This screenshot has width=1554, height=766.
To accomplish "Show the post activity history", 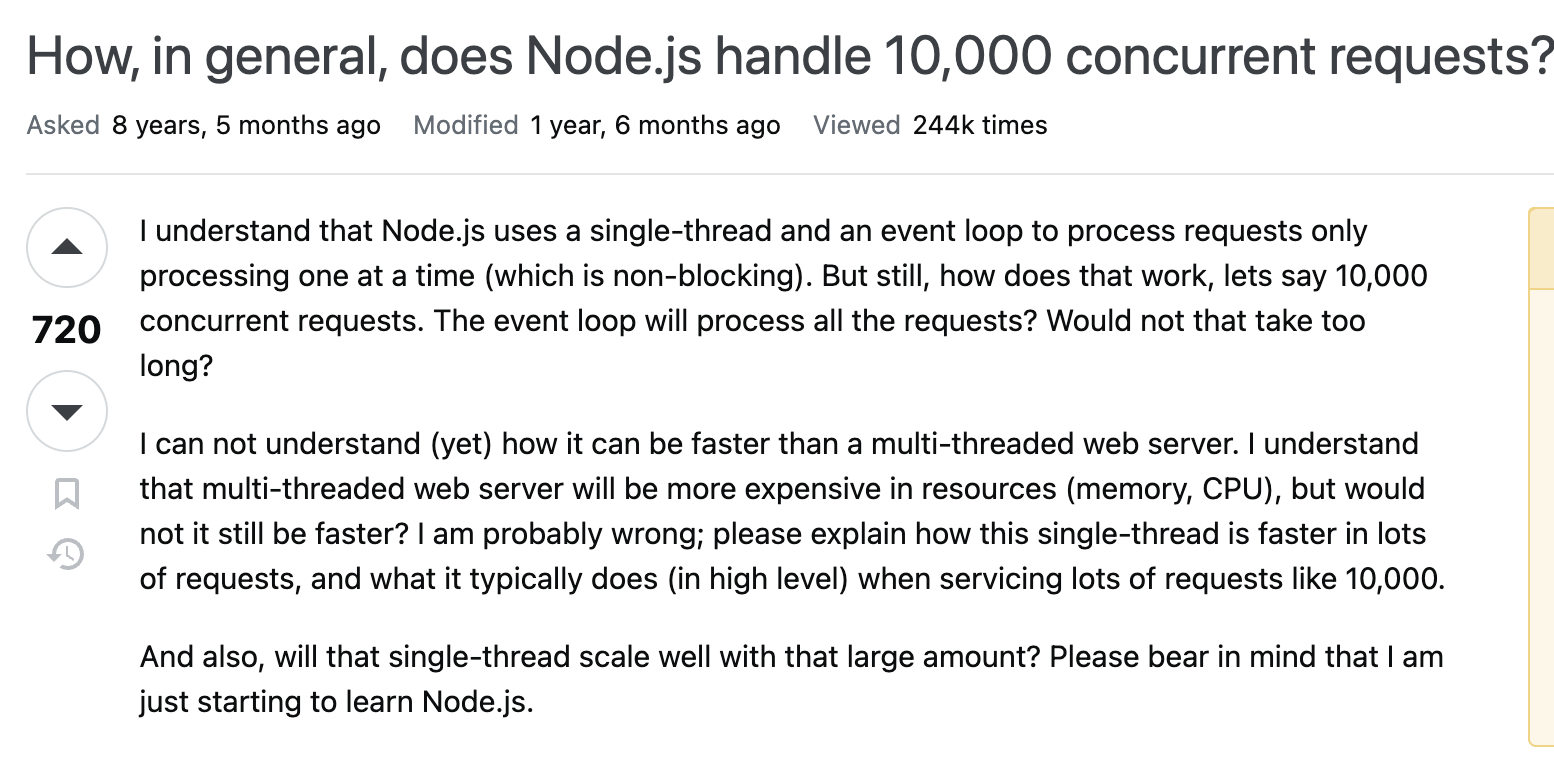I will click(66, 553).
